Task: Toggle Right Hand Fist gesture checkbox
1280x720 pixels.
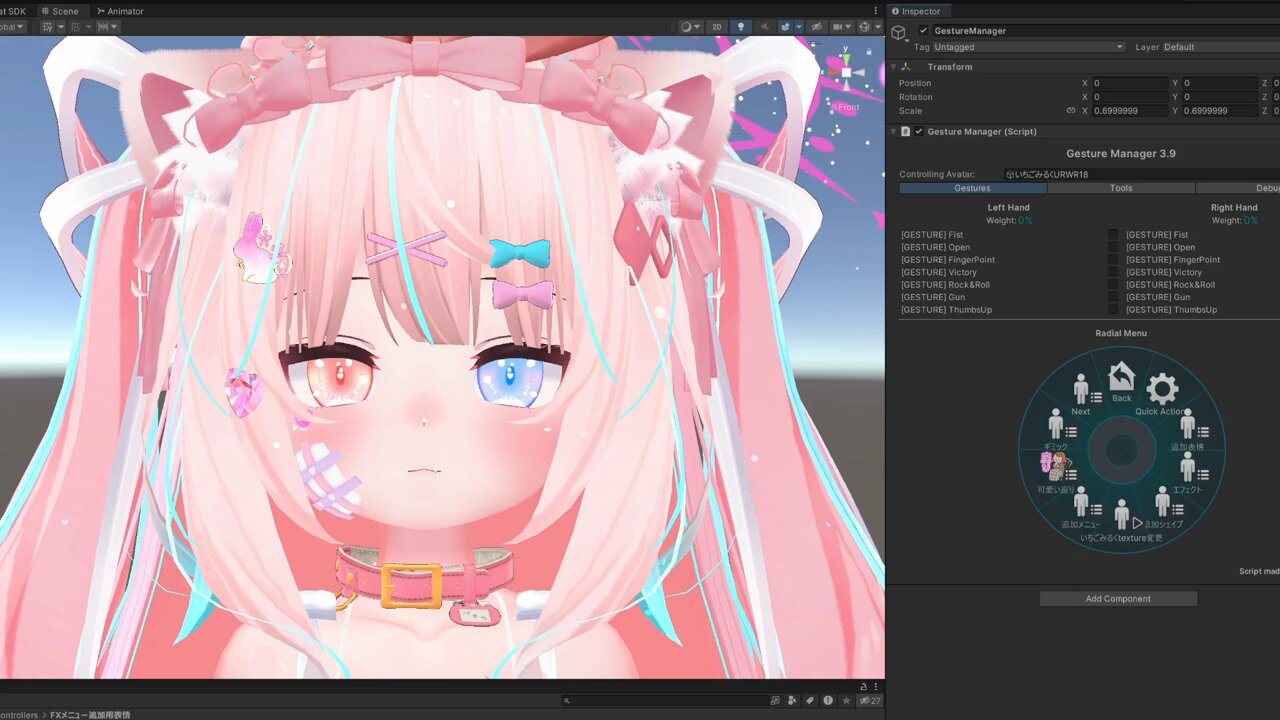Action: (x=1113, y=235)
